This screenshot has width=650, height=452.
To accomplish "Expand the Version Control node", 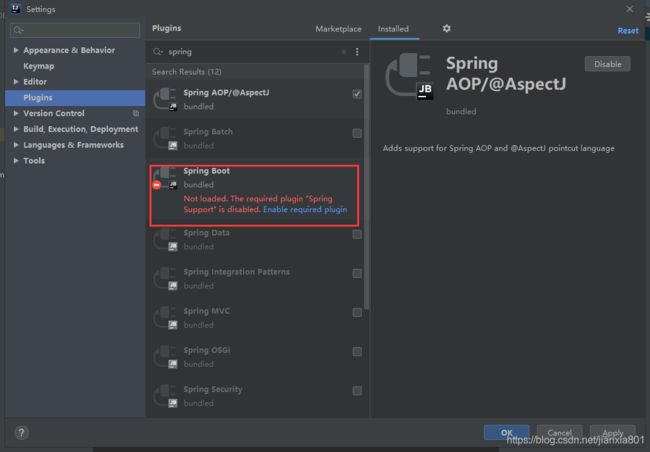I will (x=16, y=113).
